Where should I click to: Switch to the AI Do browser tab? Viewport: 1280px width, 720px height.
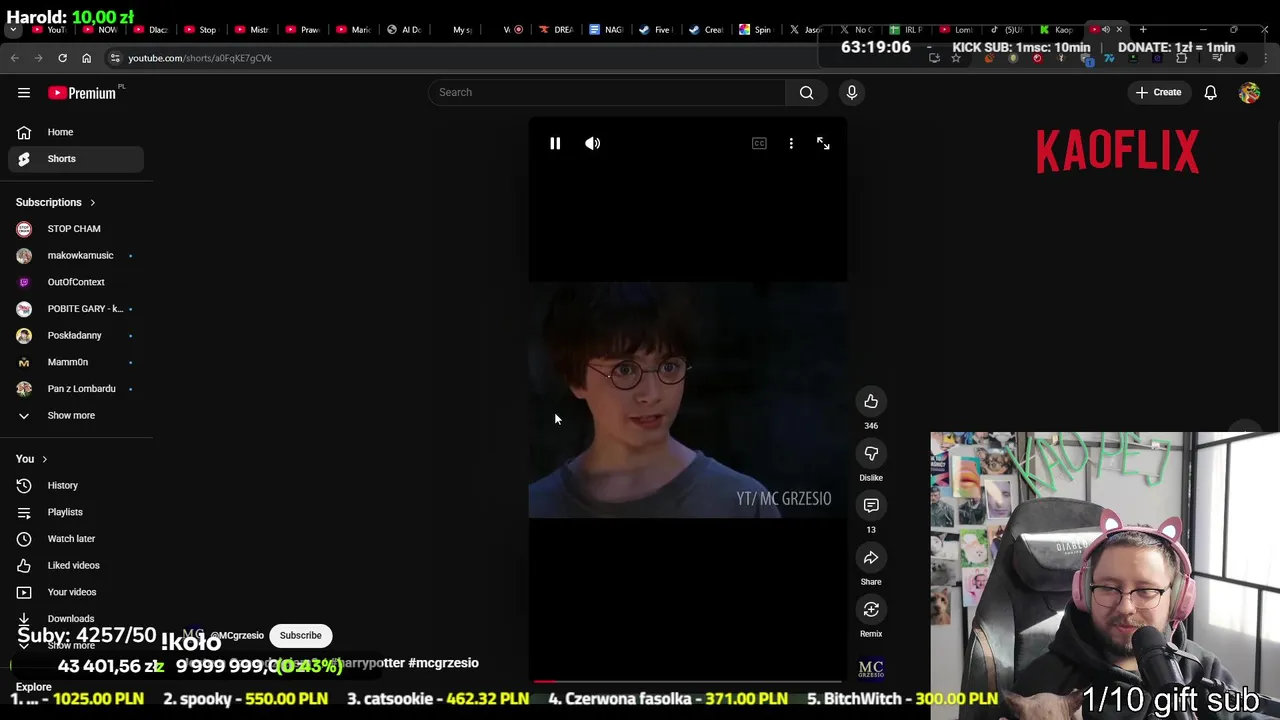404,30
